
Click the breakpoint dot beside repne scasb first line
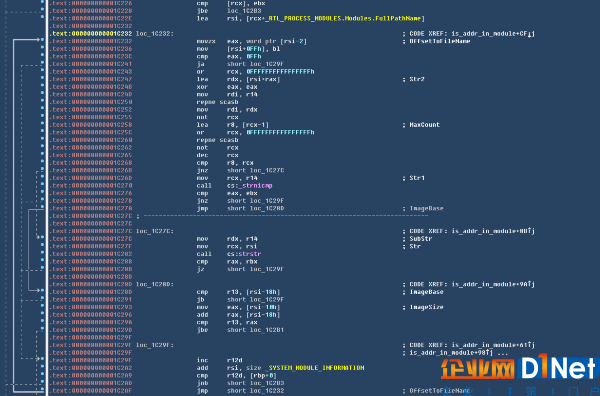[x=42, y=101]
